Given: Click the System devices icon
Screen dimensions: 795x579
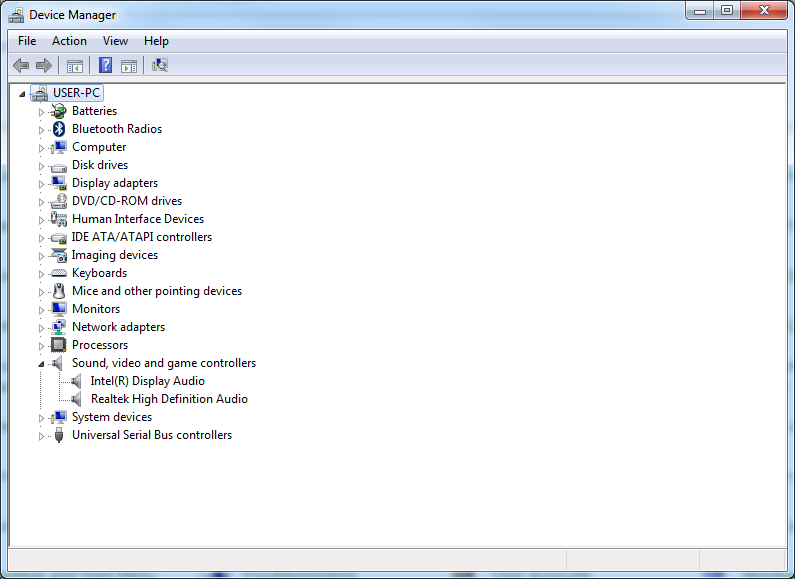Looking at the screenshot, I should pyautogui.click(x=59, y=417).
